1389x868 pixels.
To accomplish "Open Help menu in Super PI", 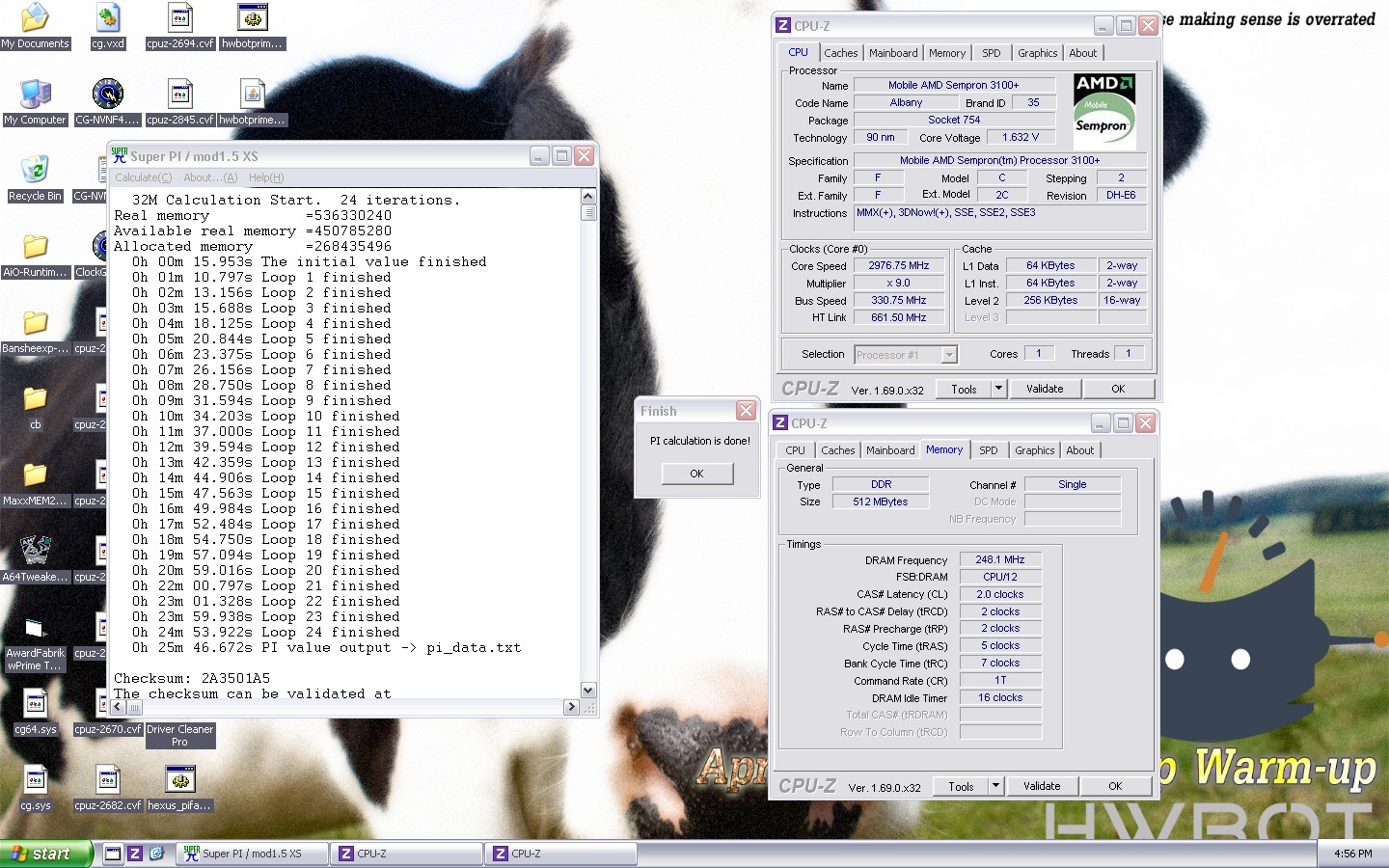I will coord(266,177).
